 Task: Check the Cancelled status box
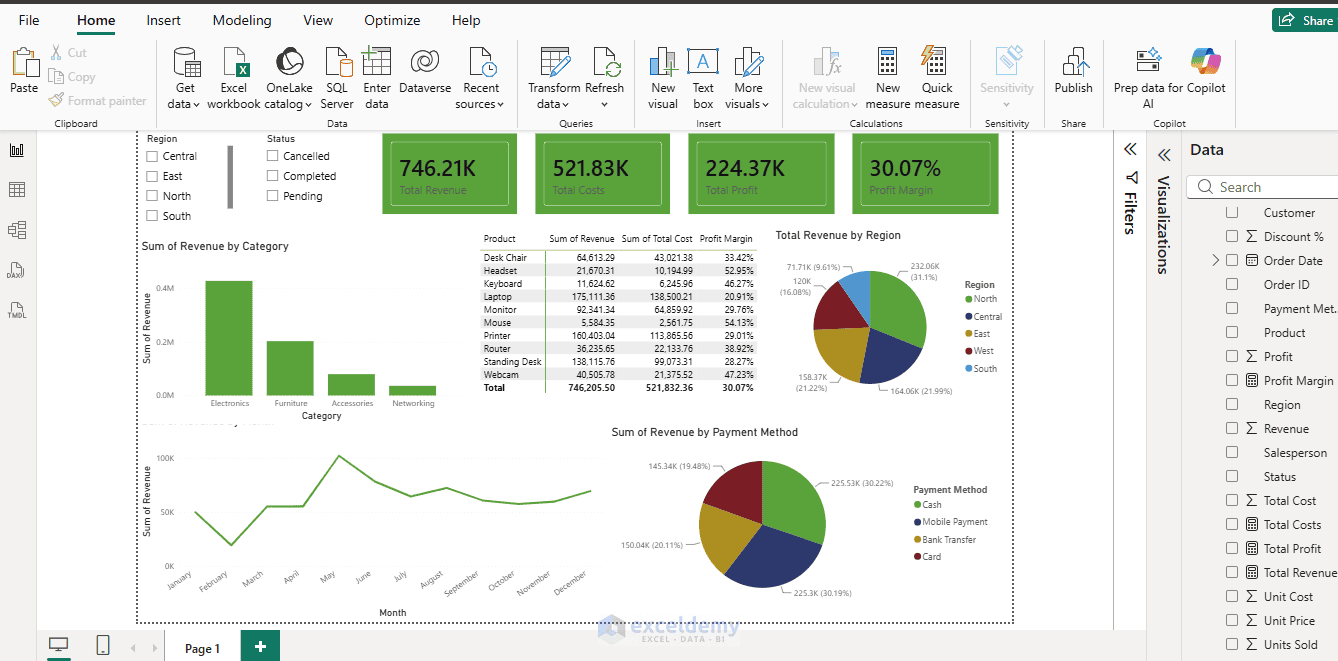click(x=272, y=156)
